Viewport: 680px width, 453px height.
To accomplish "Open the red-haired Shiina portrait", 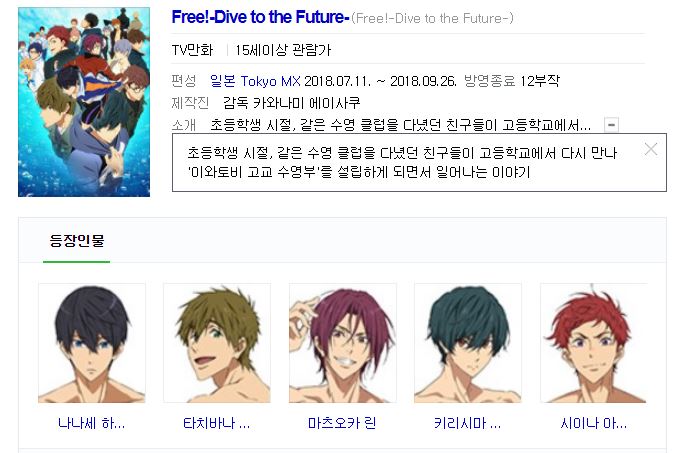I will 593,343.
